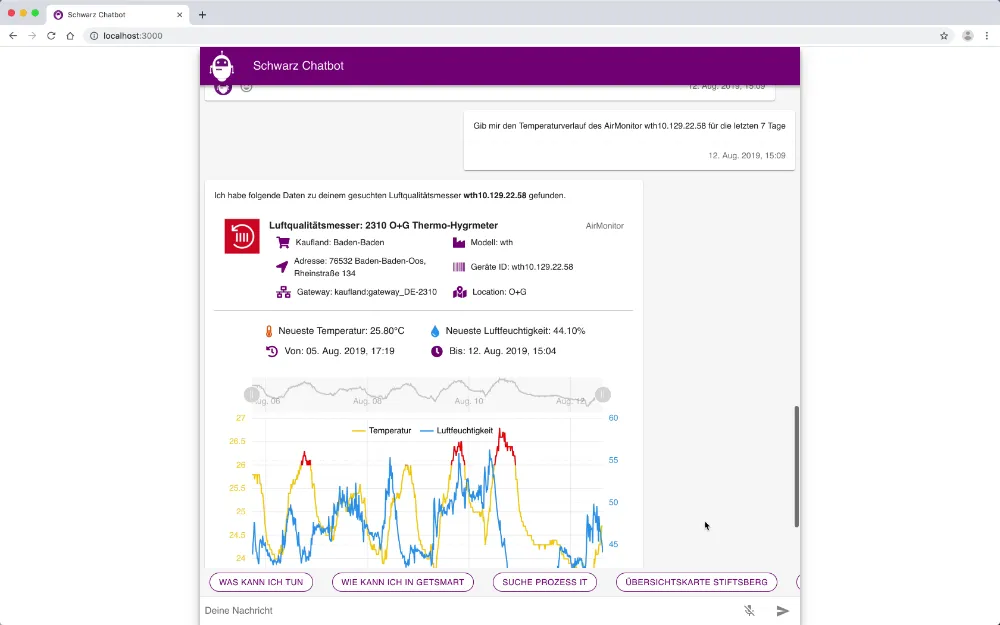Click the left range handle of chart navigator

[251, 395]
